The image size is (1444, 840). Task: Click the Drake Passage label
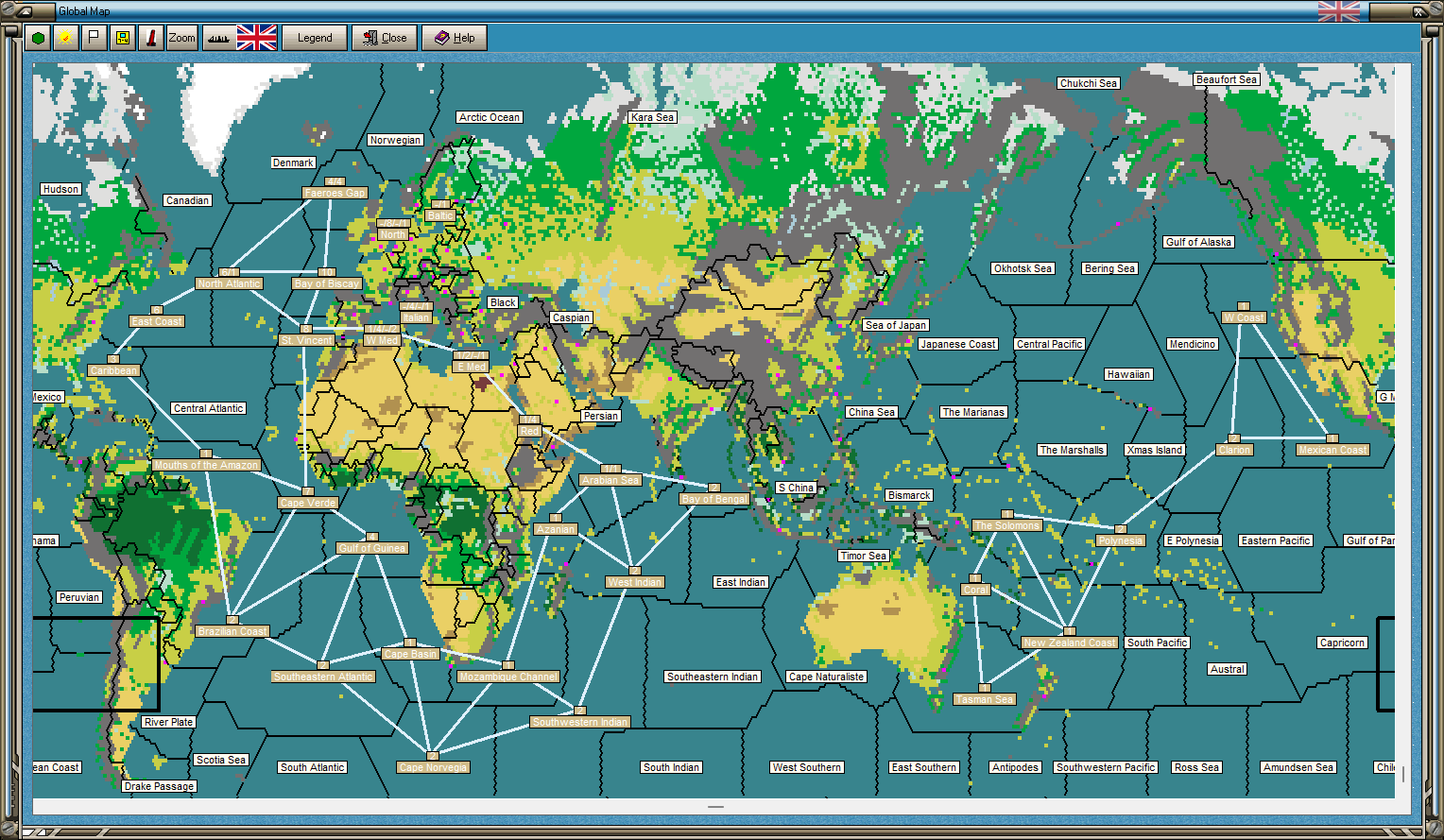(x=159, y=786)
